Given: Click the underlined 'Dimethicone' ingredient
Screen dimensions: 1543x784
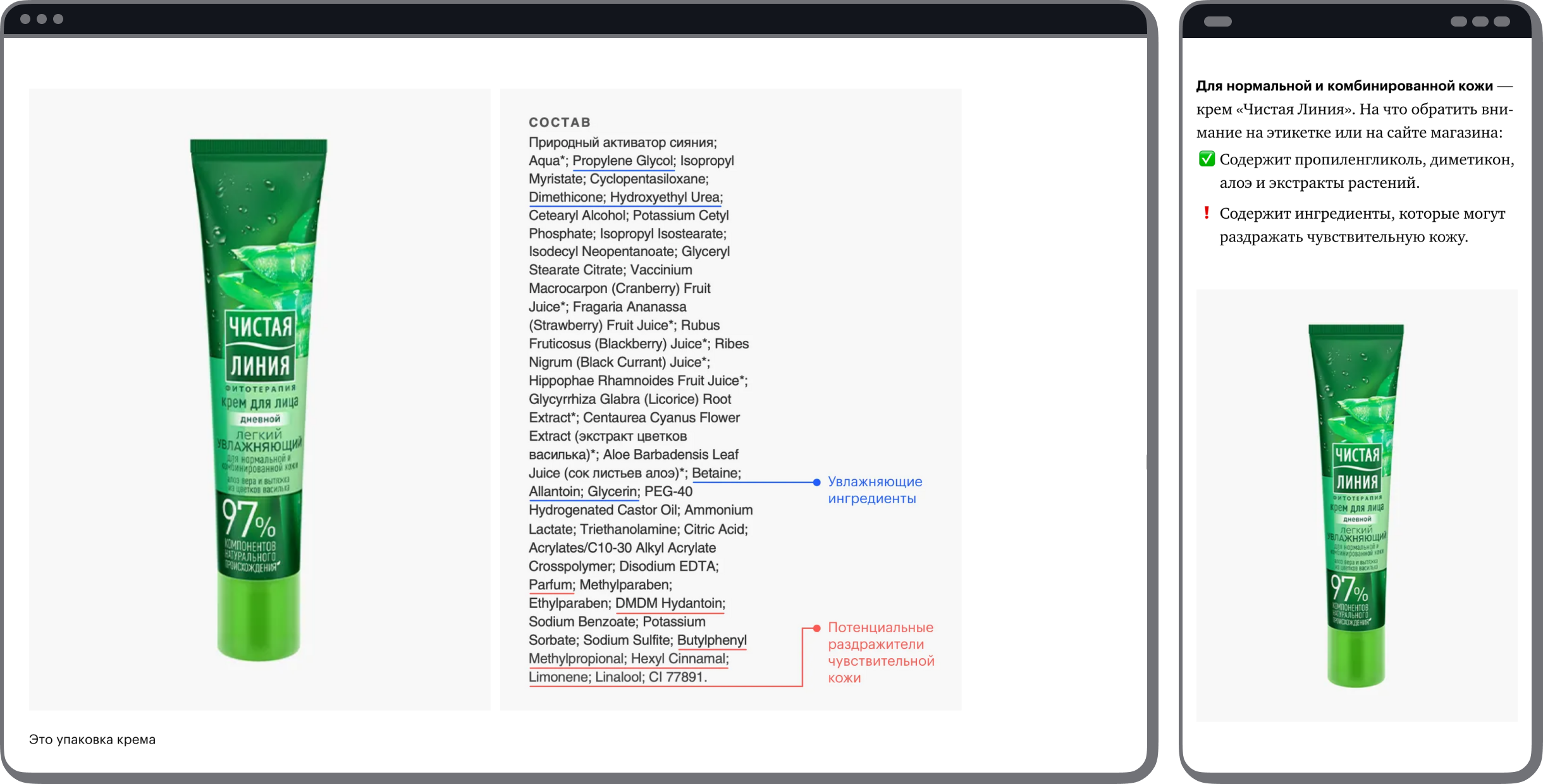Looking at the screenshot, I should coord(565,197).
